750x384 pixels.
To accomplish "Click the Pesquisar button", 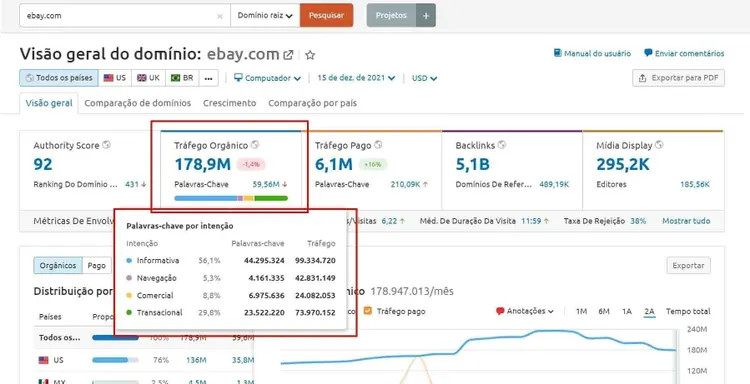I will tap(326, 15).
